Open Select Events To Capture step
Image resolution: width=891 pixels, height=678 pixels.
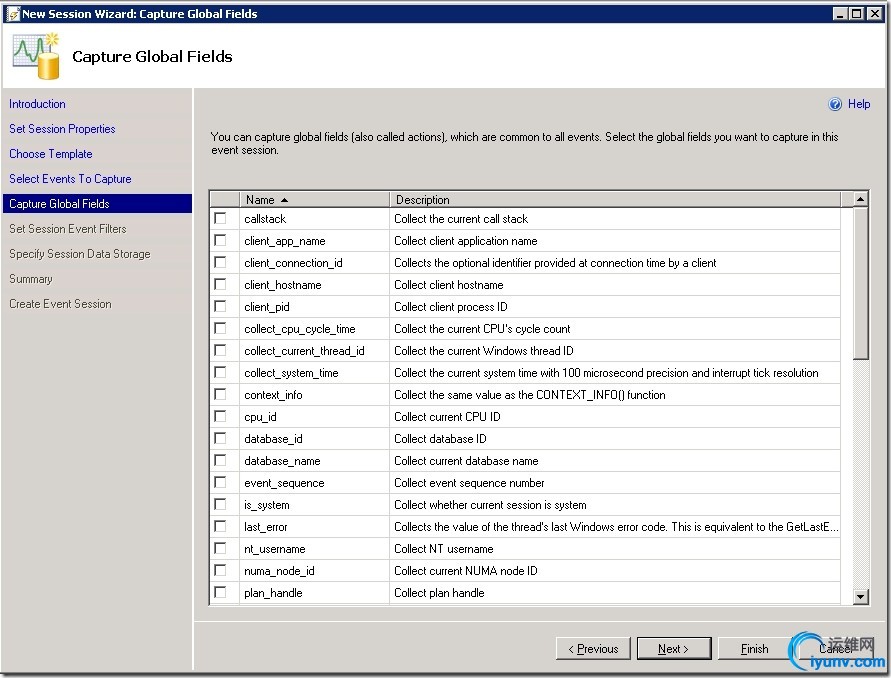tap(70, 179)
